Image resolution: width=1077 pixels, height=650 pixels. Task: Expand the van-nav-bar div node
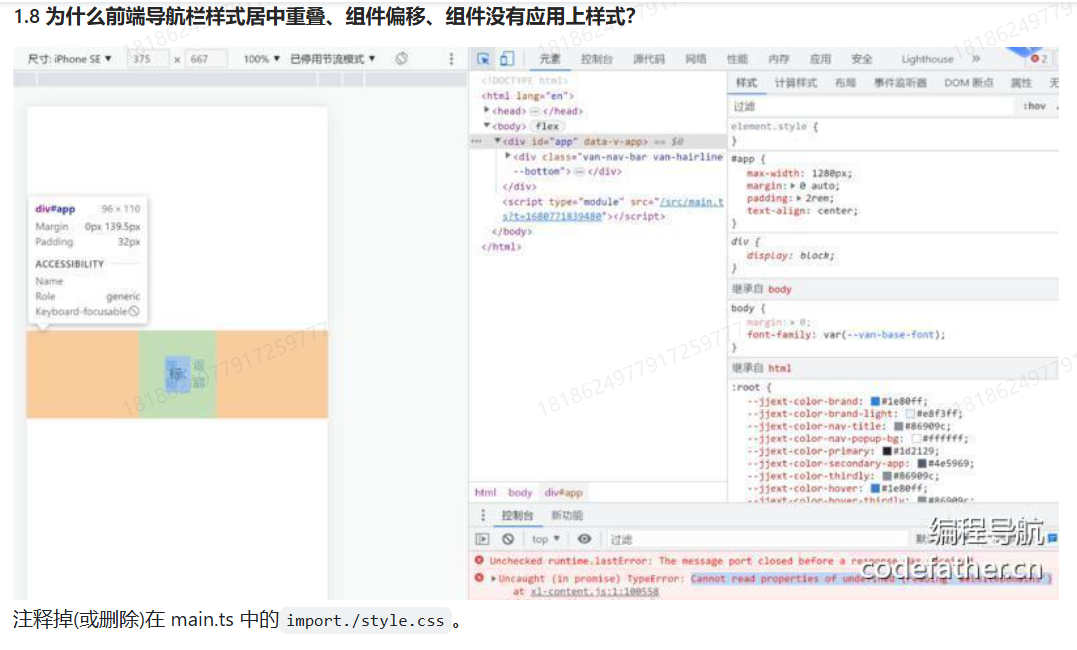pos(508,156)
